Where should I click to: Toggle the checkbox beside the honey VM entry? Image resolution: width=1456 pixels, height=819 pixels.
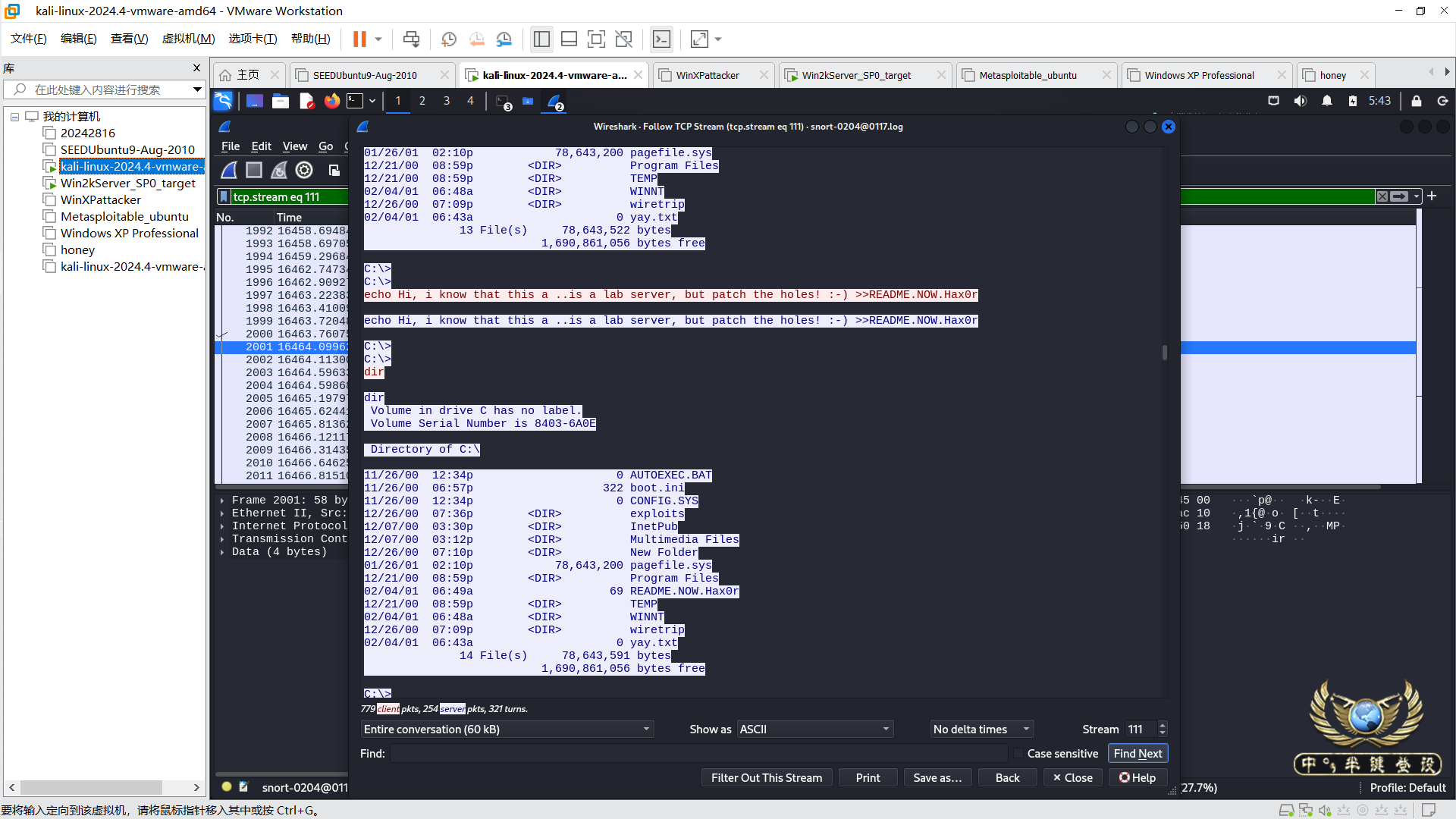point(50,249)
